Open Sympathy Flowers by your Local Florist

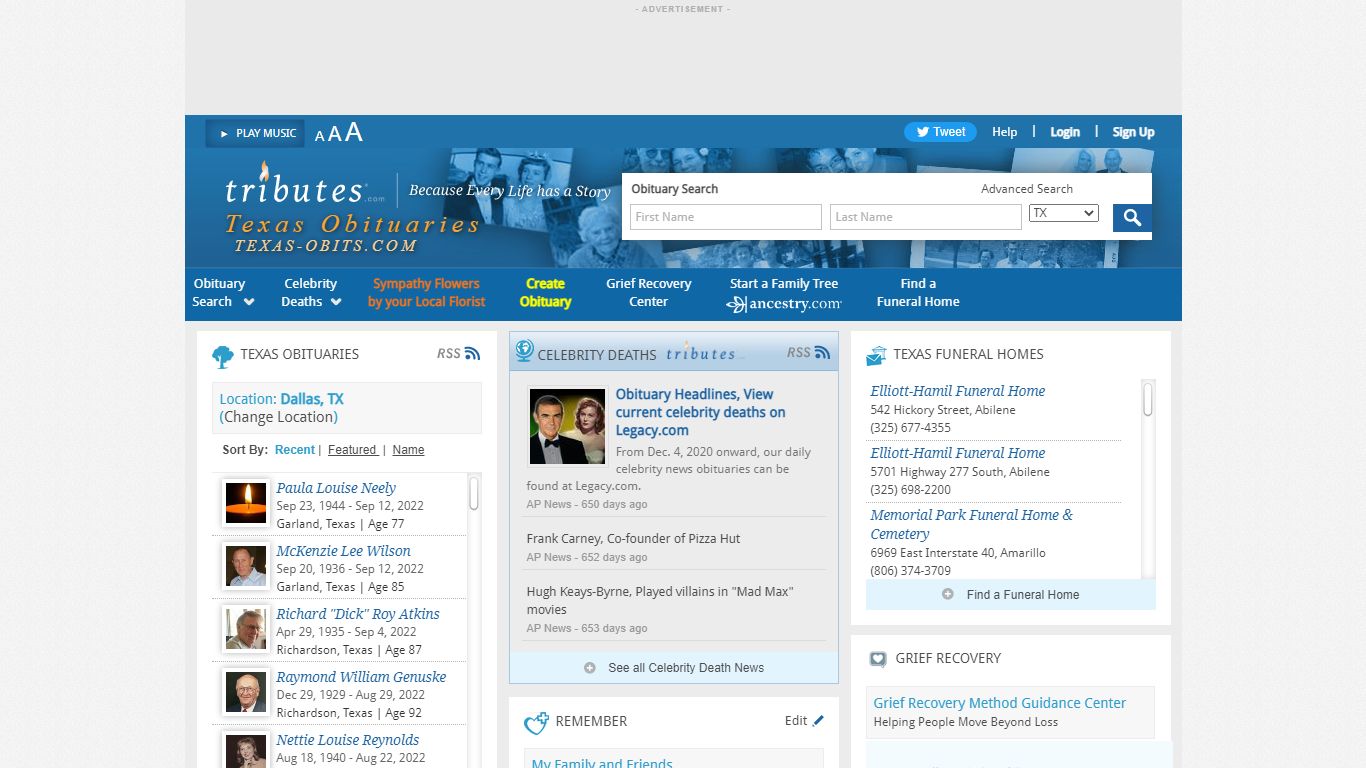tap(427, 293)
